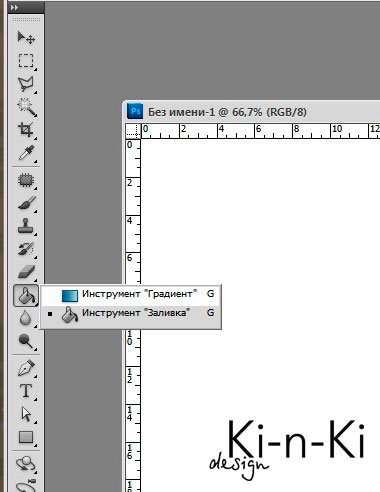Select the Move tool

coord(26,37)
